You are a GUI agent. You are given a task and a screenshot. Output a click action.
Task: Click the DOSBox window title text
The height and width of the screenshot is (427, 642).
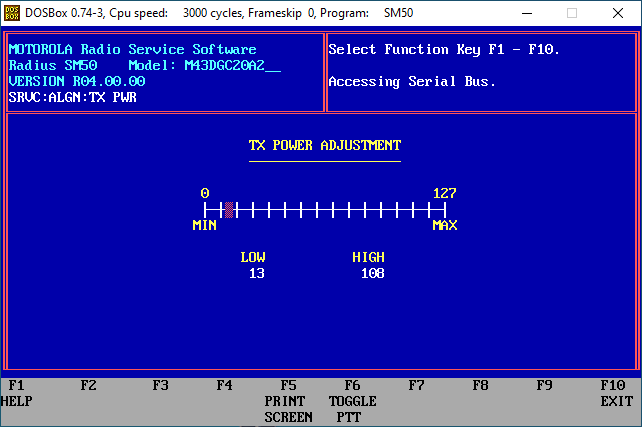pyautogui.click(x=219, y=13)
